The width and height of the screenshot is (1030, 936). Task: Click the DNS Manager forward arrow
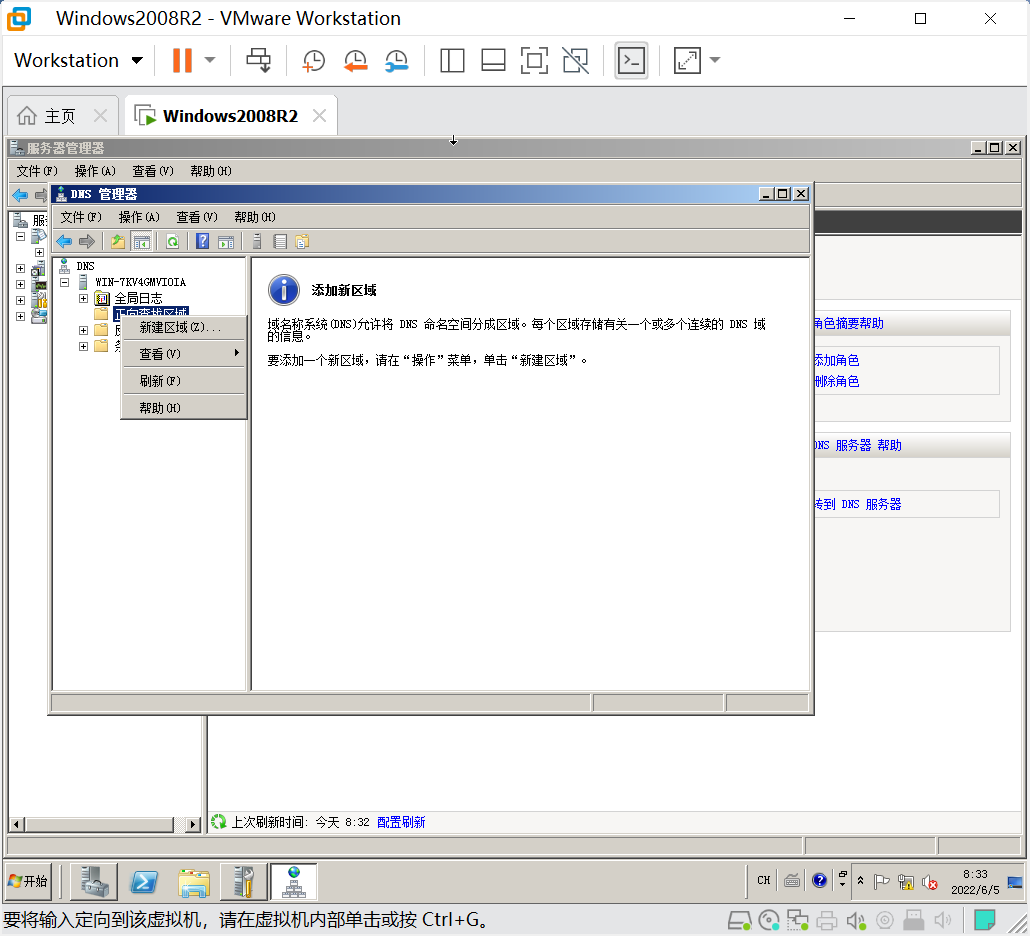coord(87,242)
